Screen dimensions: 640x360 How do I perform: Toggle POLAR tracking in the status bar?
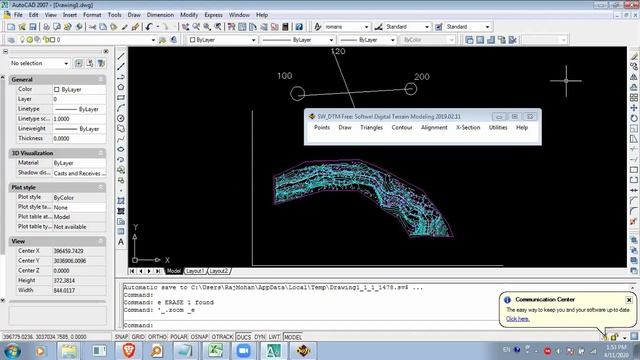(178, 337)
